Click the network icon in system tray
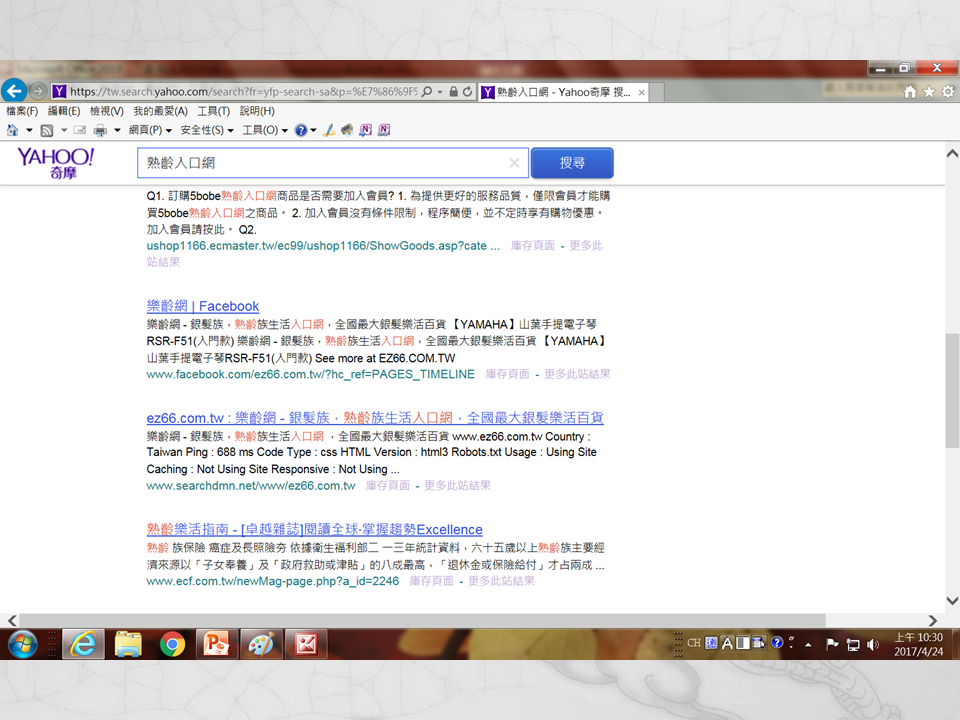Viewport: 960px width, 720px height. tap(853, 644)
